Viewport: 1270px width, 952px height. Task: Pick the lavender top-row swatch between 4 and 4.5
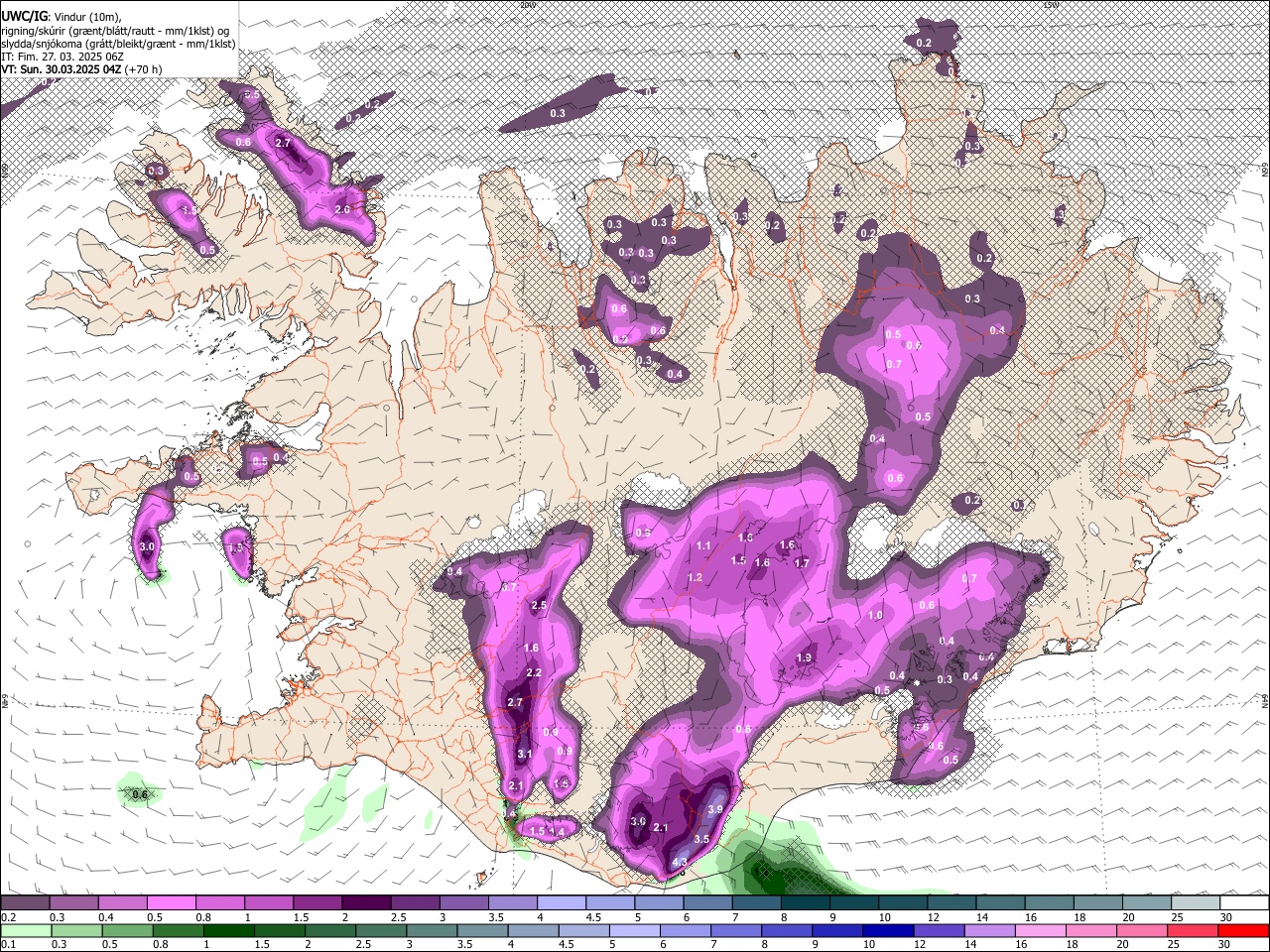click(x=561, y=903)
